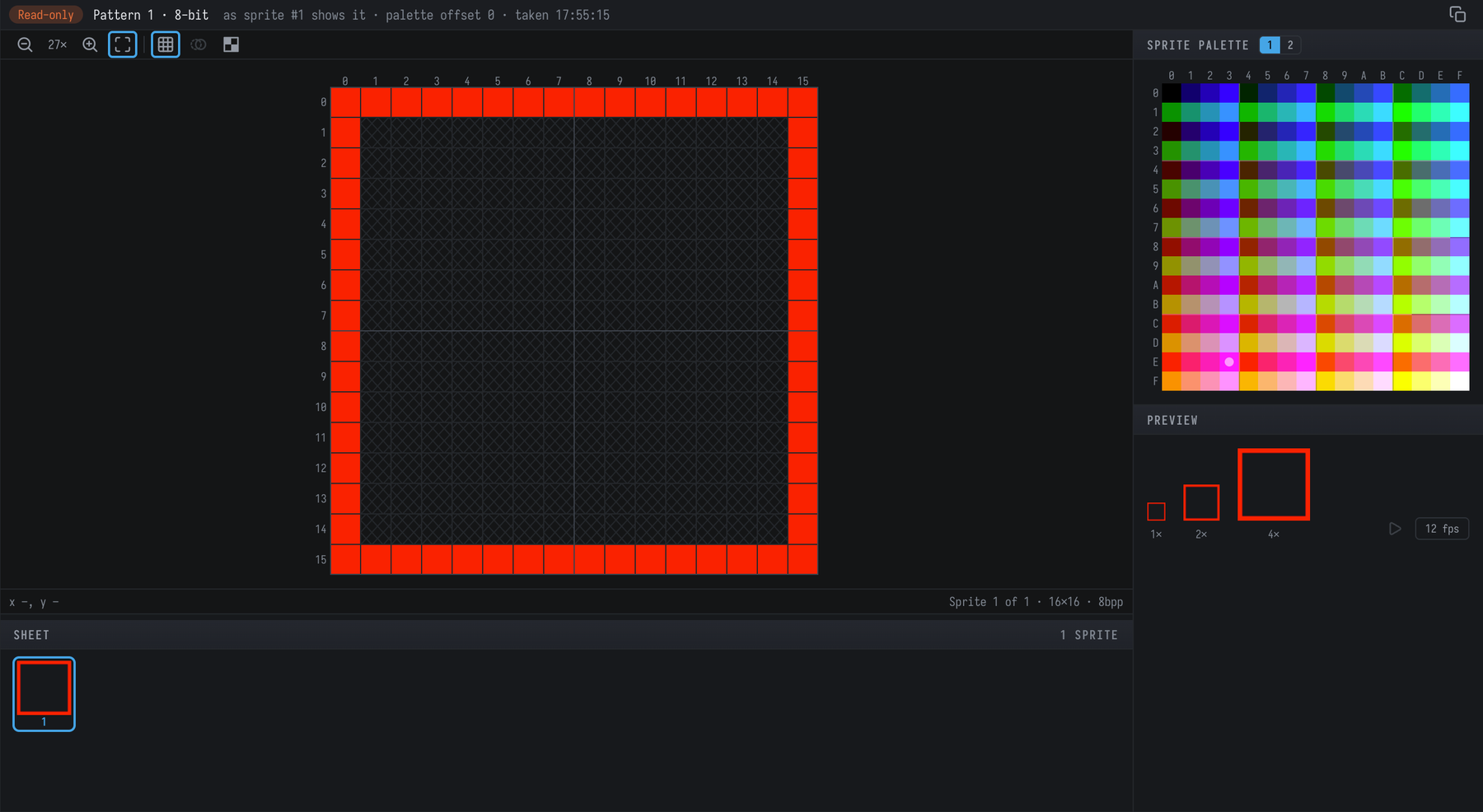Click the '16×16' size status entry
The image size is (1483, 812).
[1064, 602]
